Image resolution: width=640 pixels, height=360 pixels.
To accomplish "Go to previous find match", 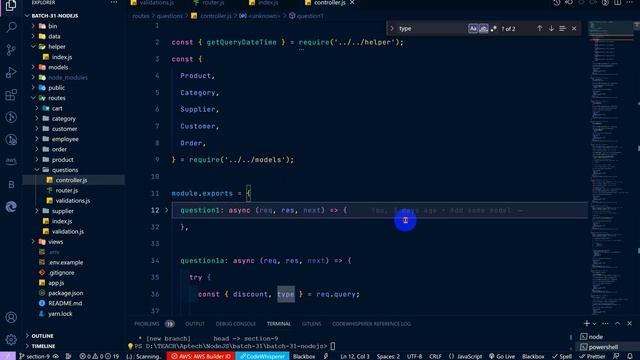I will [540, 29].
